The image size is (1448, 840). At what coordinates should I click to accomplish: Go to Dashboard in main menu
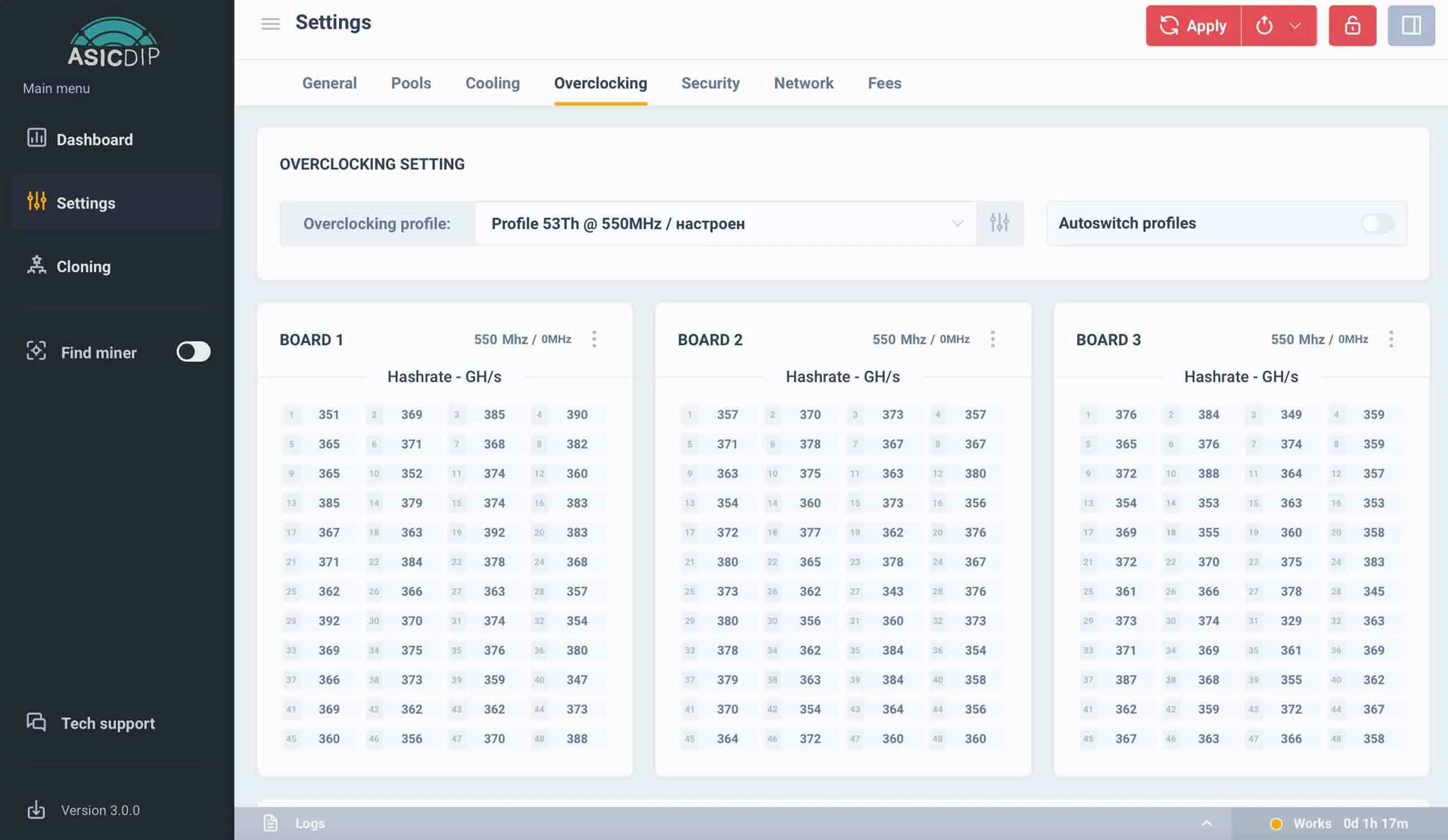click(x=94, y=139)
